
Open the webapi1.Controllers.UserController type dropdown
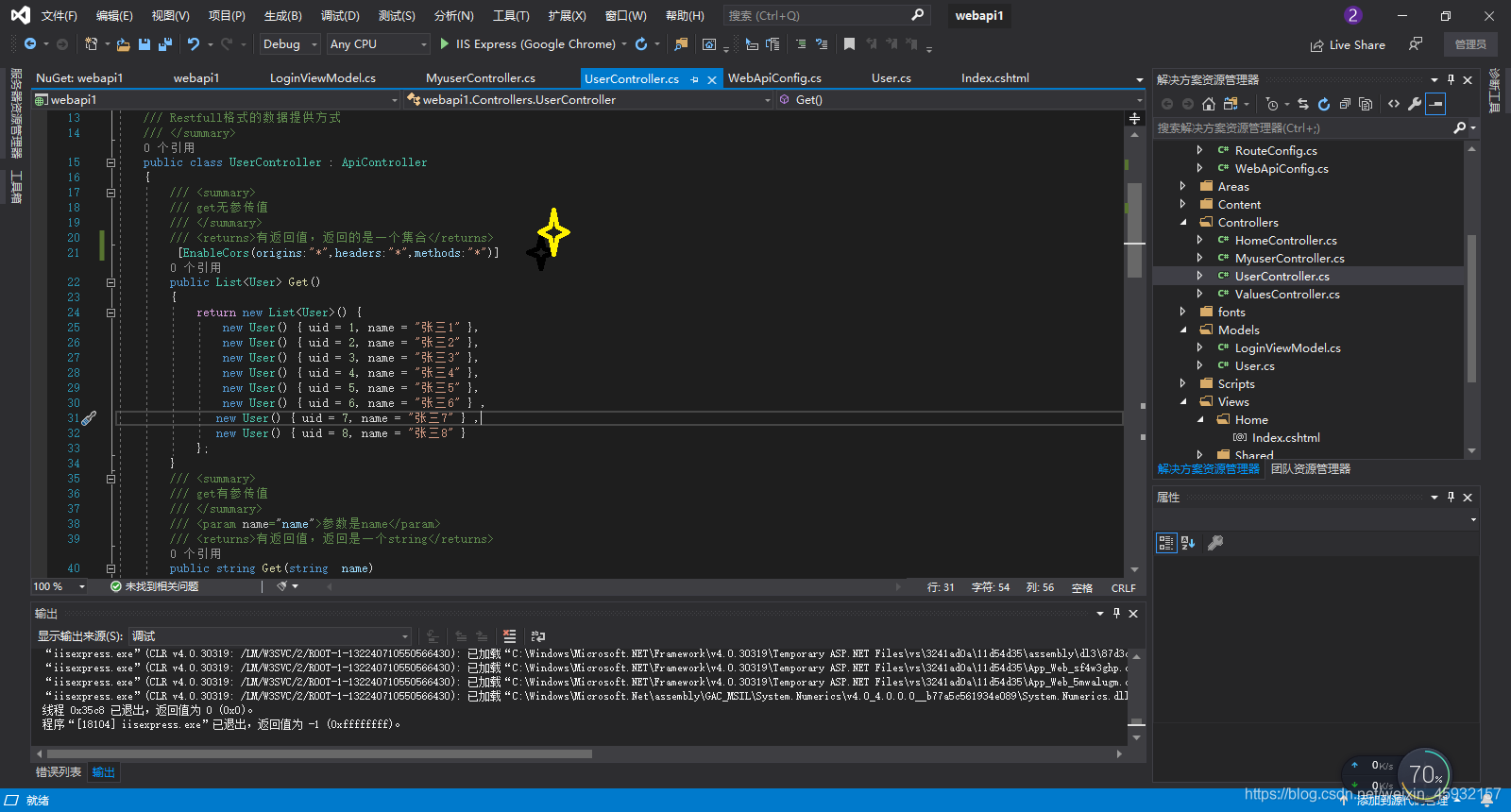click(588, 100)
